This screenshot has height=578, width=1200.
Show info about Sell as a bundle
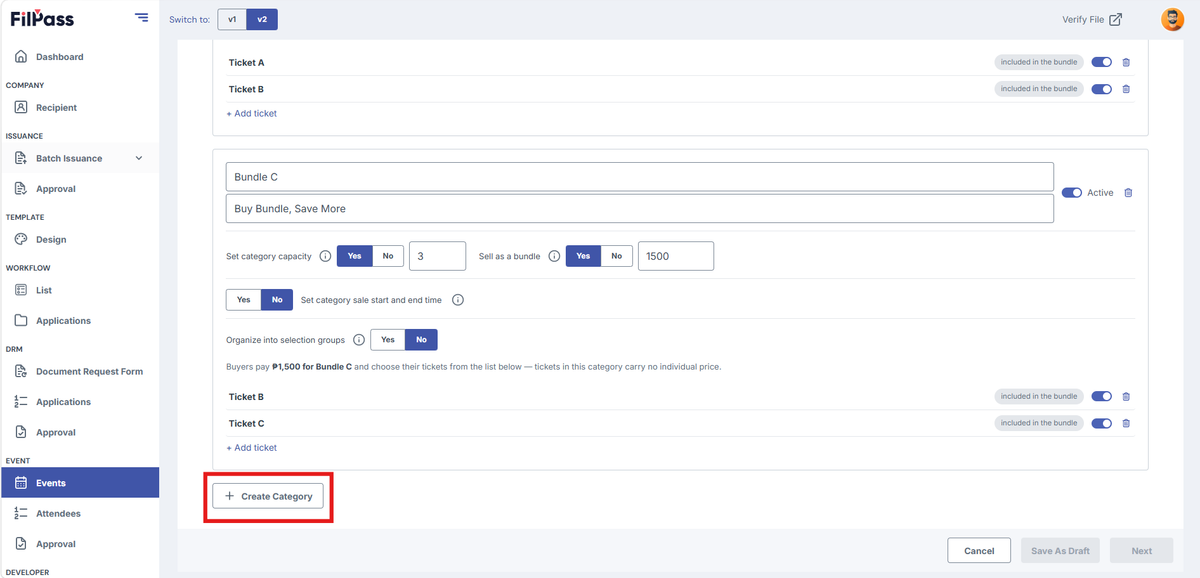tap(554, 256)
